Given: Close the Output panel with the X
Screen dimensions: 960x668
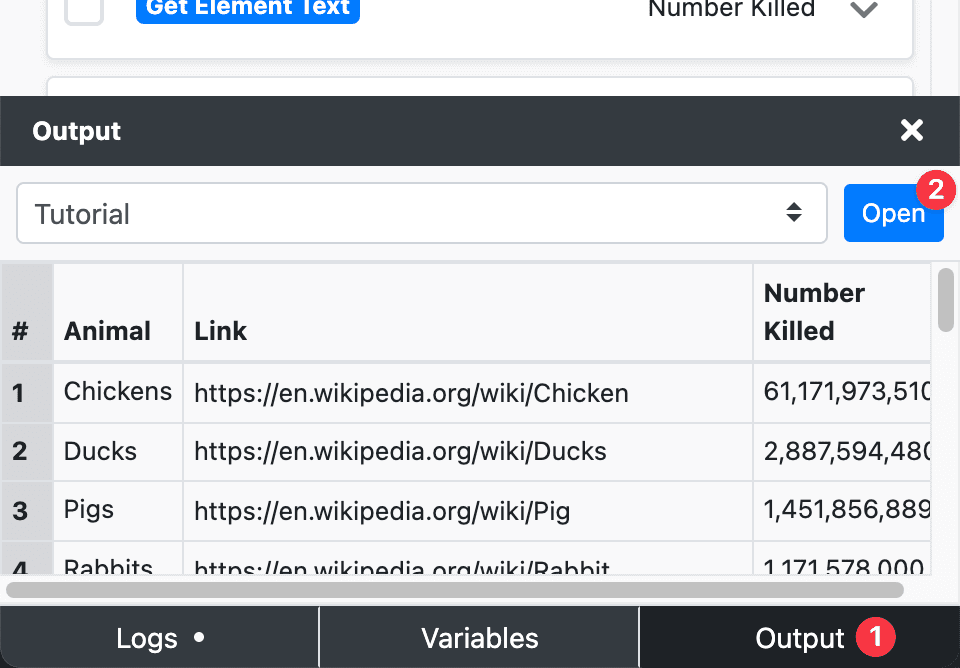Looking at the screenshot, I should coord(911,131).
